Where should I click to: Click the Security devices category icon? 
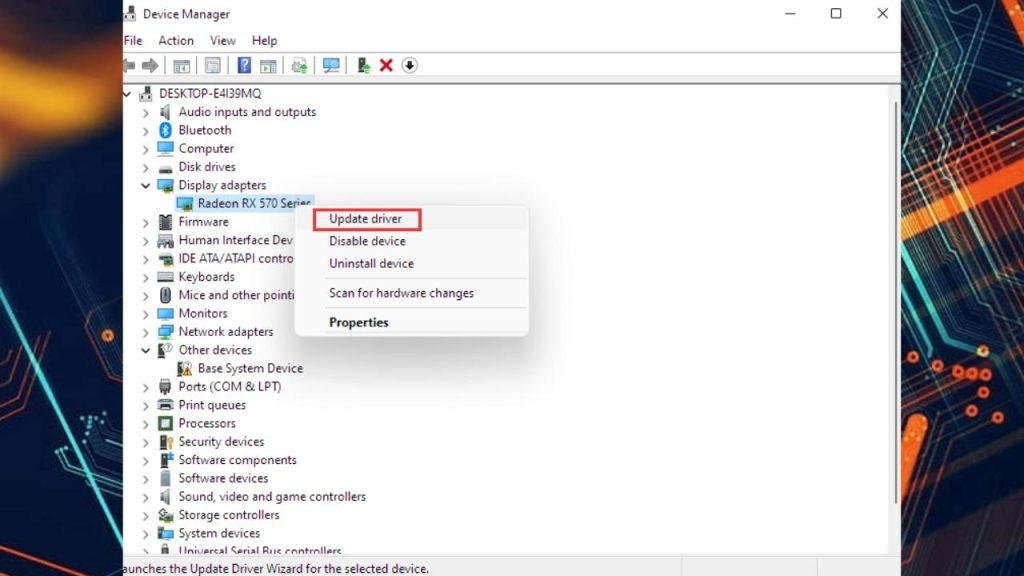(x=166, y=441)
